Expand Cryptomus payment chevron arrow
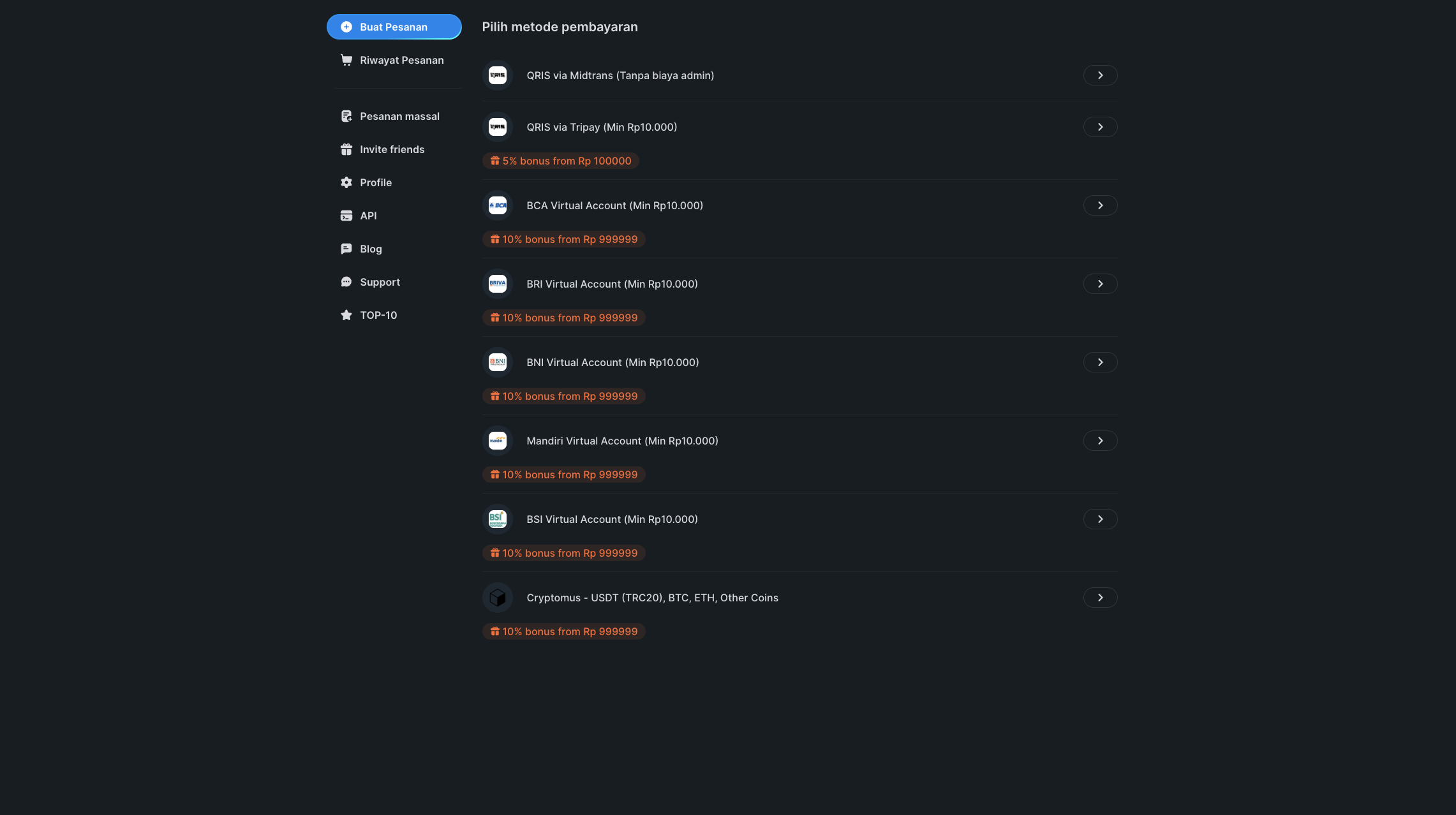Image resolution: width=1456 pixels, height=815 pixels. click(1100, 598)
